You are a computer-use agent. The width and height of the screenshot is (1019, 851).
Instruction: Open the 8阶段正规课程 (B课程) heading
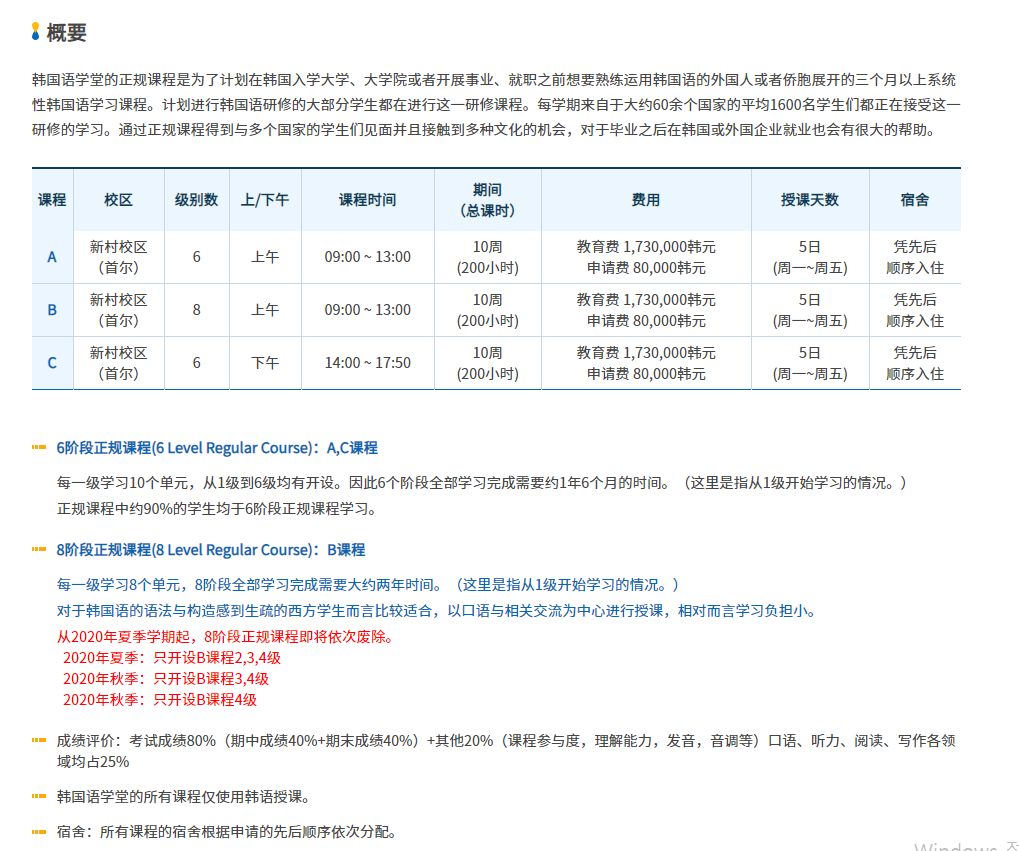(x=211, y=550)
